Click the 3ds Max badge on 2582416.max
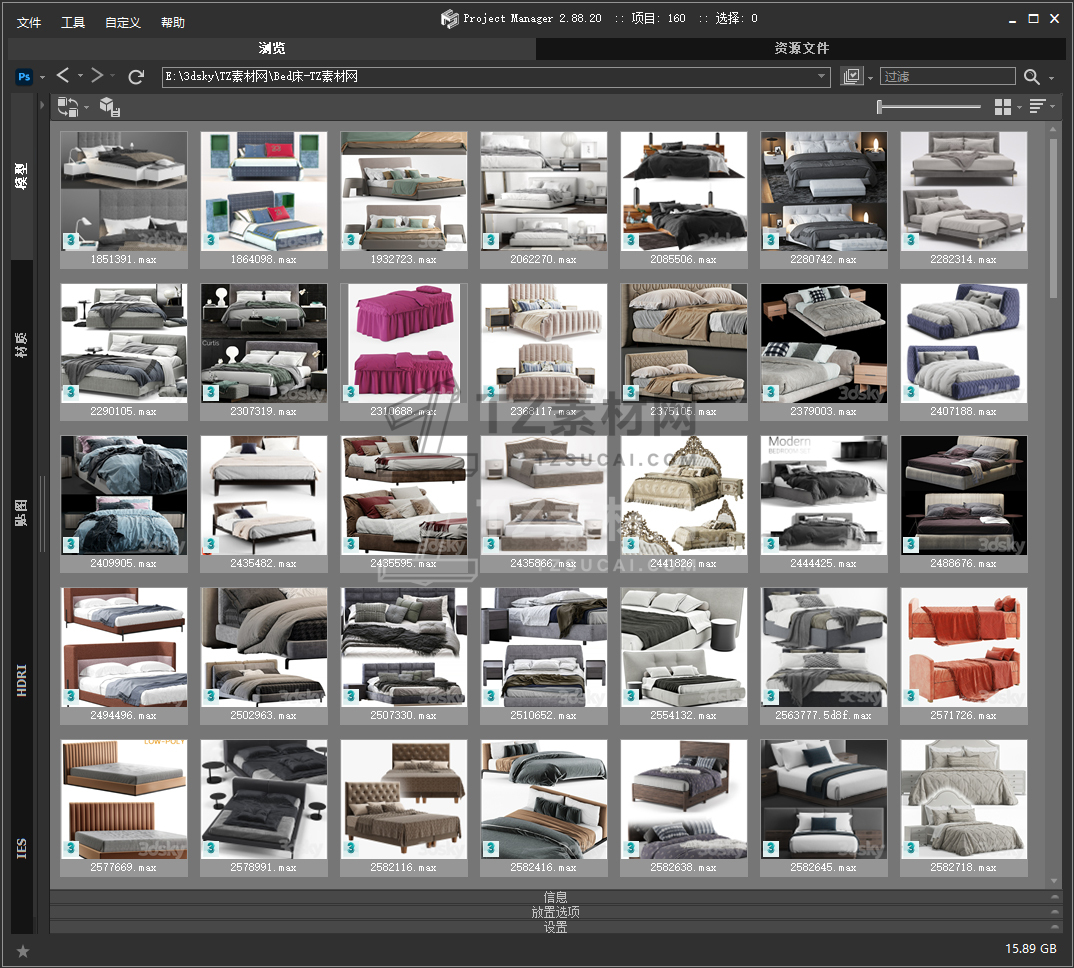The width and height of the screenshot is (1074, 968). coord(490,849)
